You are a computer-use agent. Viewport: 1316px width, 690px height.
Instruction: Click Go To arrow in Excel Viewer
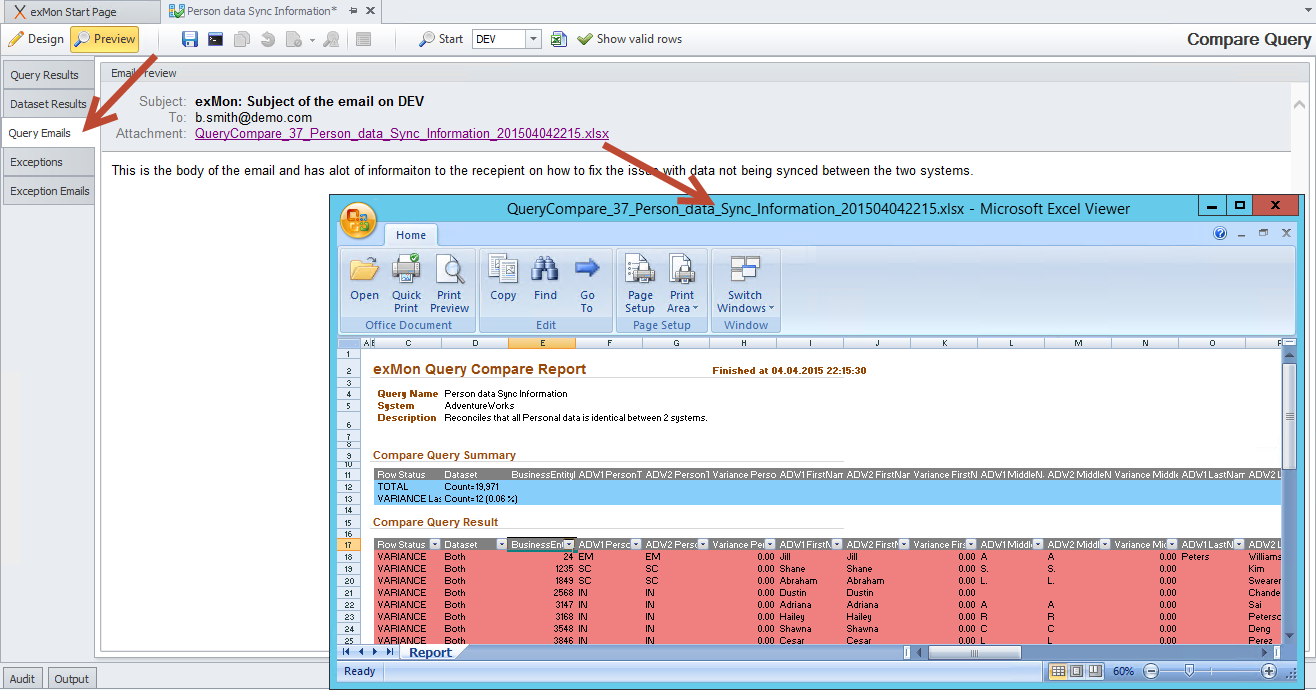587,283
